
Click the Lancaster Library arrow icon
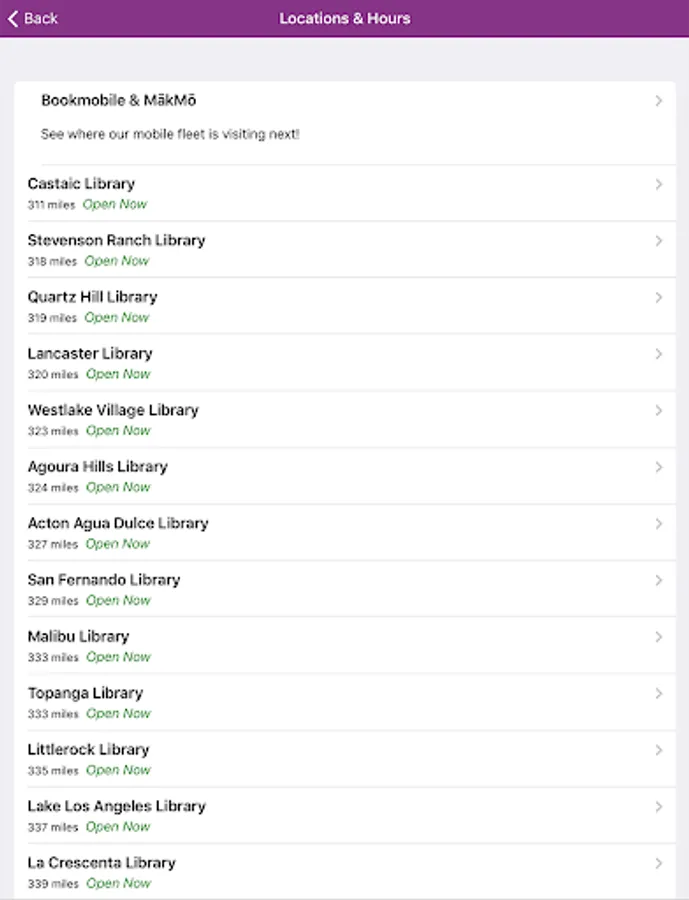[x=658, y=354]
